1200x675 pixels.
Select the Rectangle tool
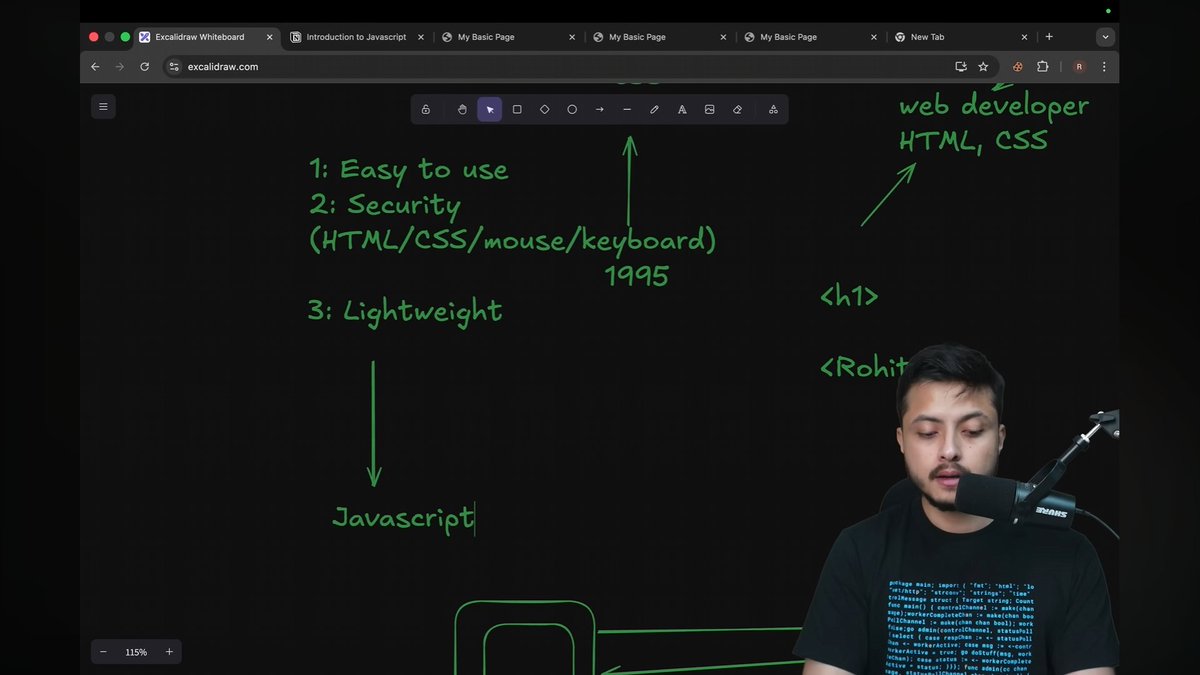(x=517, y=110)
